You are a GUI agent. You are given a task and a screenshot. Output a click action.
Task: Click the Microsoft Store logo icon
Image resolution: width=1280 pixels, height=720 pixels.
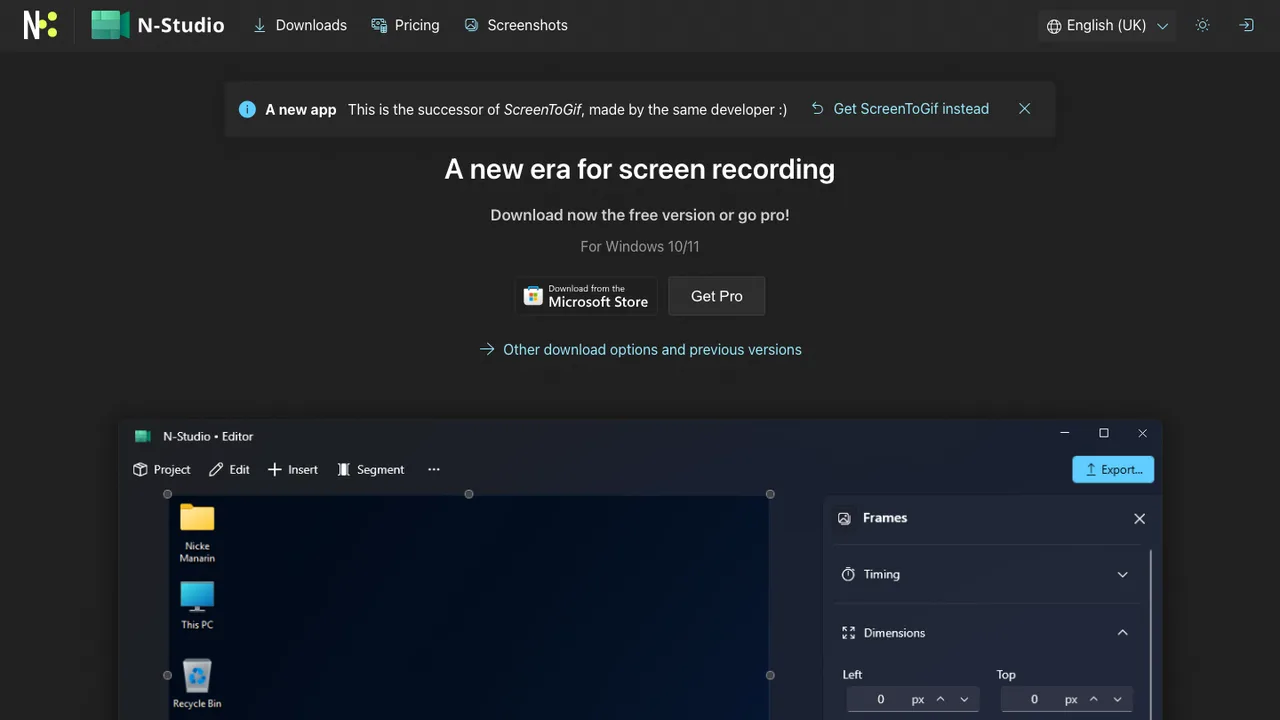pos(533,296)
